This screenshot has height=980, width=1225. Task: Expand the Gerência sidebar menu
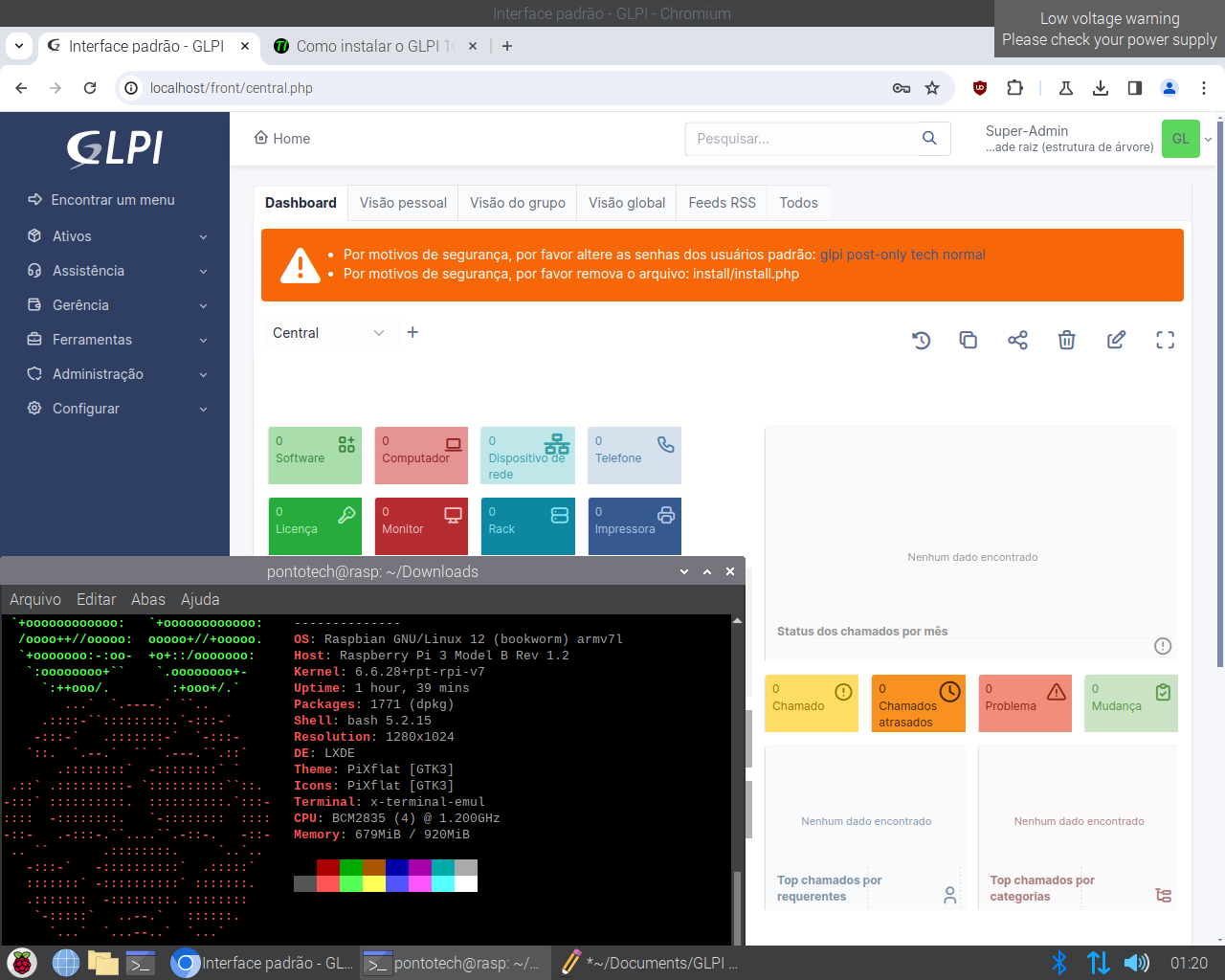[117, 305]
